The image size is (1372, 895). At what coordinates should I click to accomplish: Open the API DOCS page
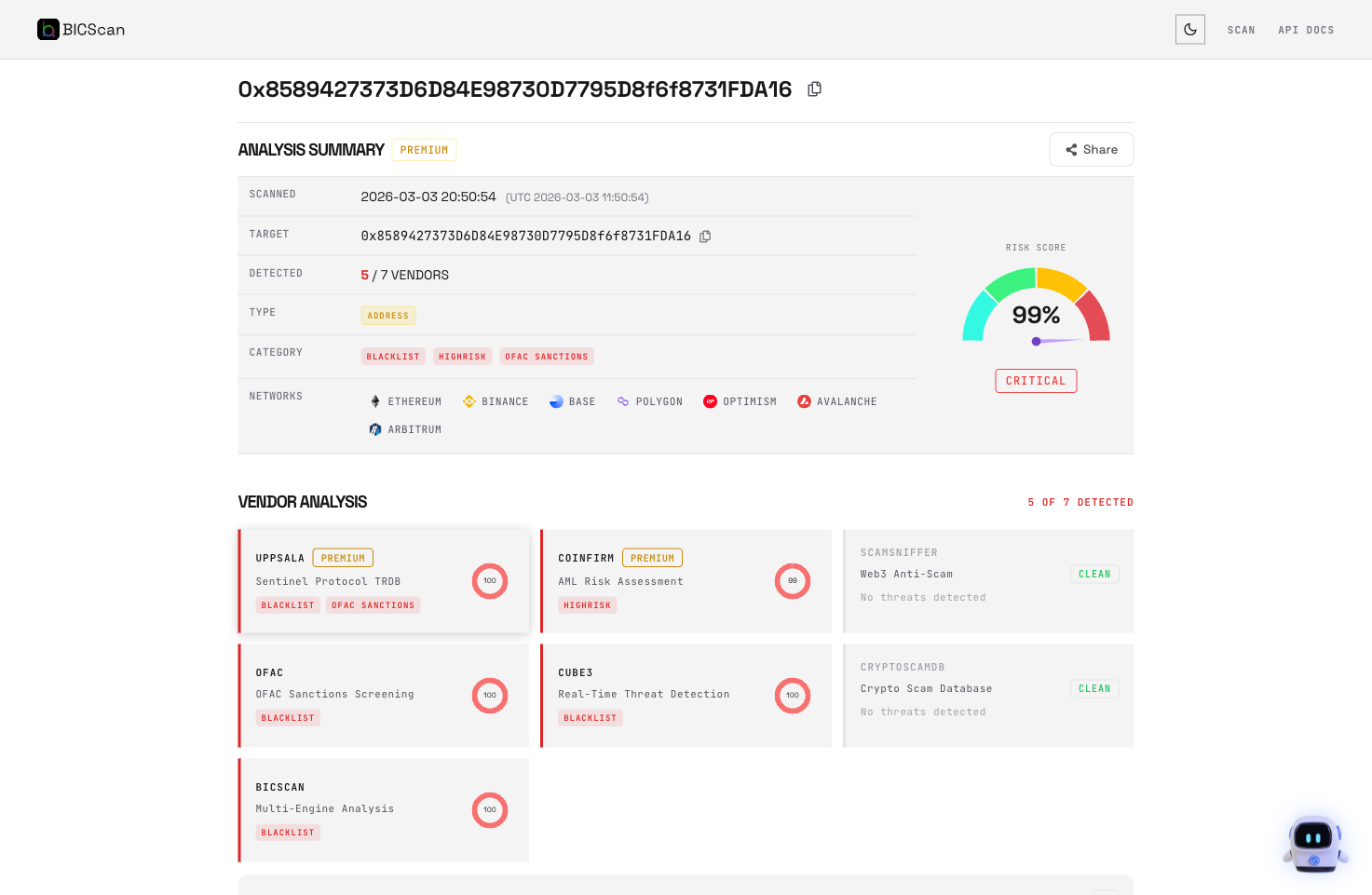pyautogui.click(x=1306, y=29)
